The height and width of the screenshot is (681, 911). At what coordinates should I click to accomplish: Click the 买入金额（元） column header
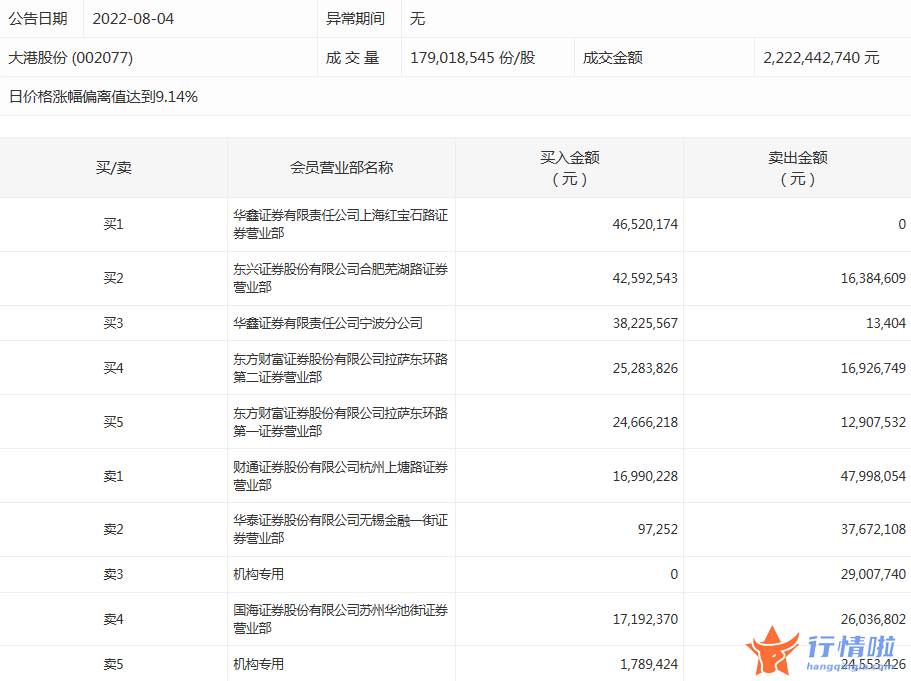click(x=569, y=168)
